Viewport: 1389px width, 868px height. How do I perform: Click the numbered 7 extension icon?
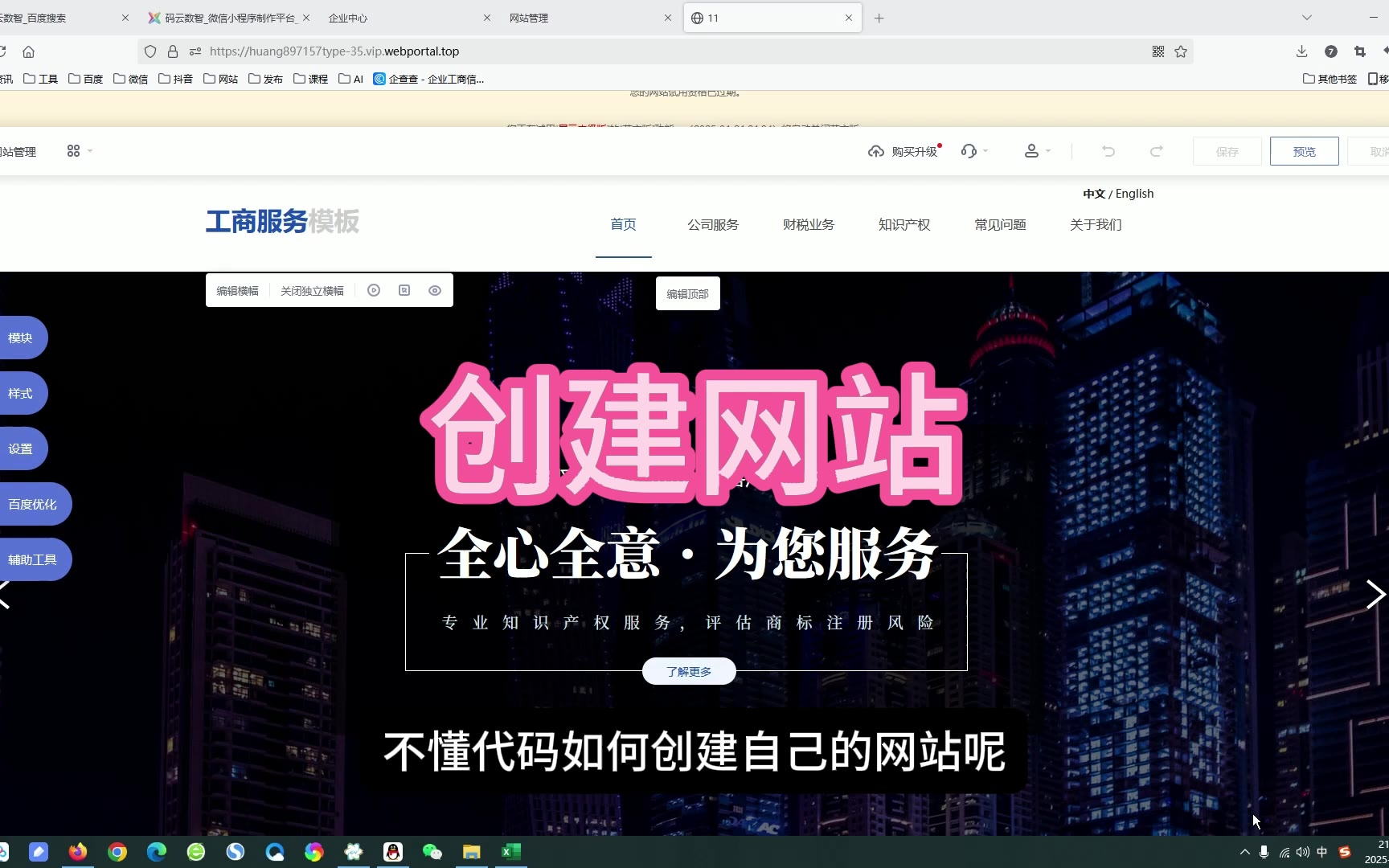(x=1331, y=51)
